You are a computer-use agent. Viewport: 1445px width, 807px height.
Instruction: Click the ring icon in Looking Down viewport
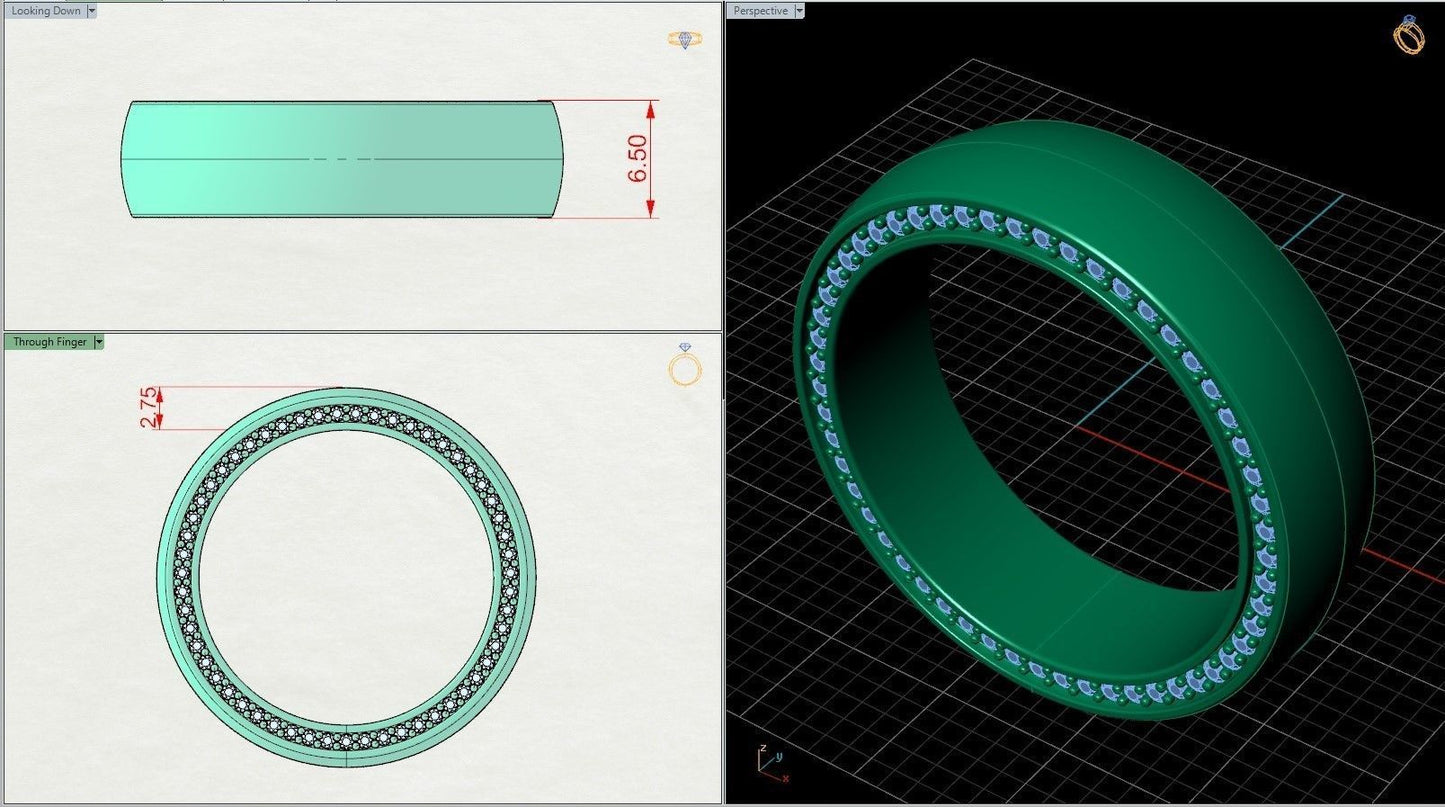685,39
